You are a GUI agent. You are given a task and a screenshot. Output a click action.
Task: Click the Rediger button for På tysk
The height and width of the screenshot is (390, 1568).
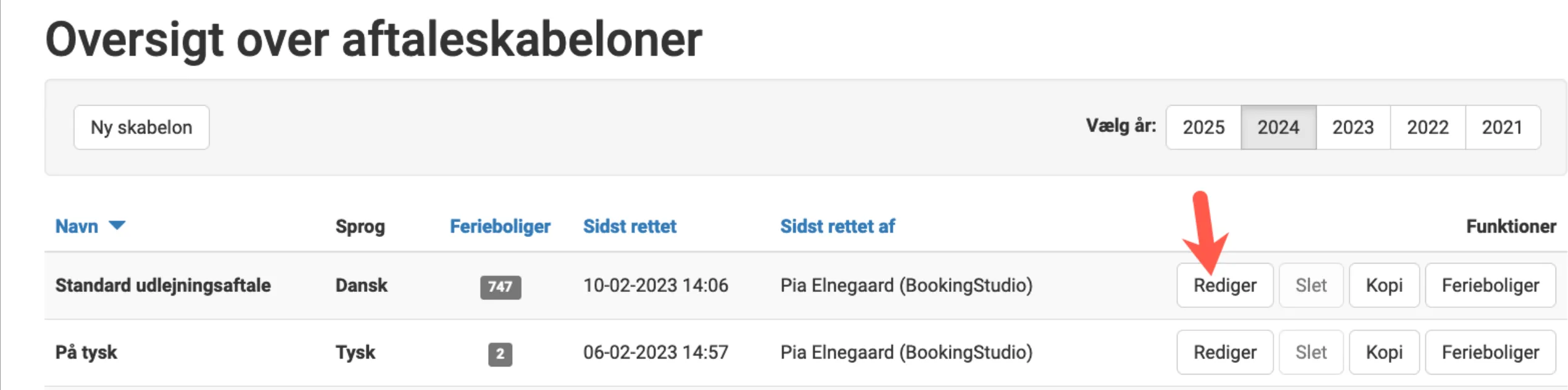tap(1224, 352)
